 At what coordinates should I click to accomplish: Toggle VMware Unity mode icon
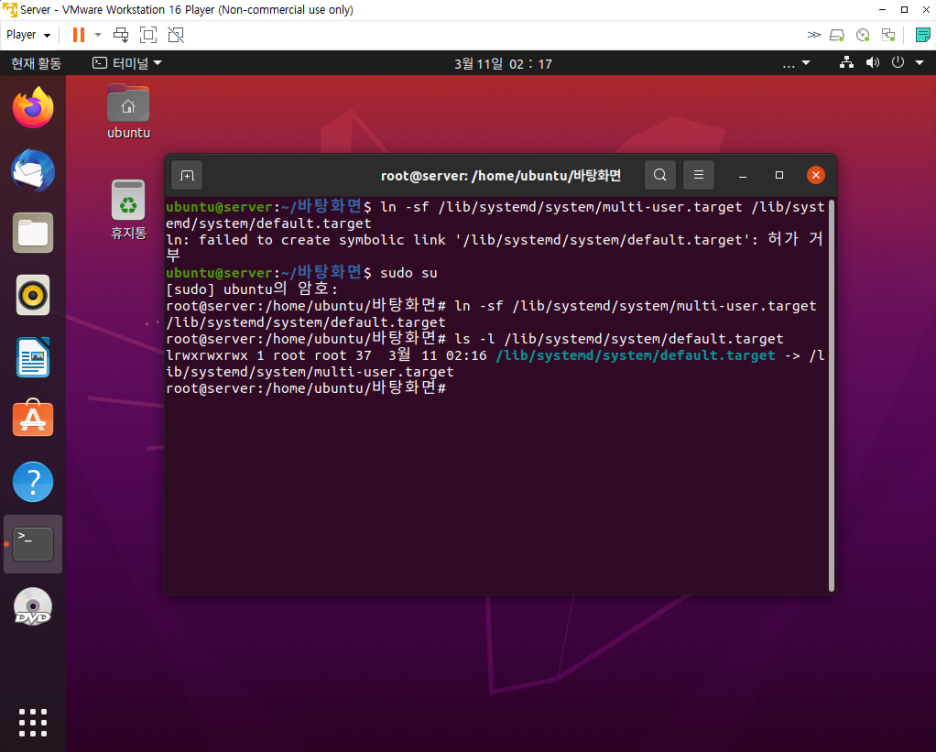(176, 35)
